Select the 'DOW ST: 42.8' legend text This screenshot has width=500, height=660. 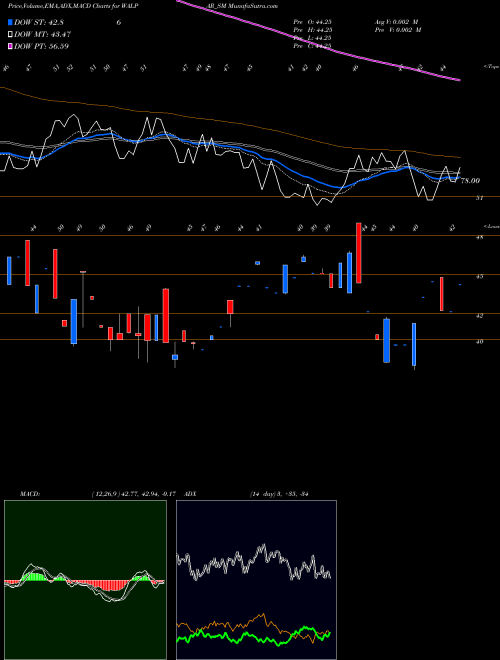pyautogui.click(x=39, y=22)
